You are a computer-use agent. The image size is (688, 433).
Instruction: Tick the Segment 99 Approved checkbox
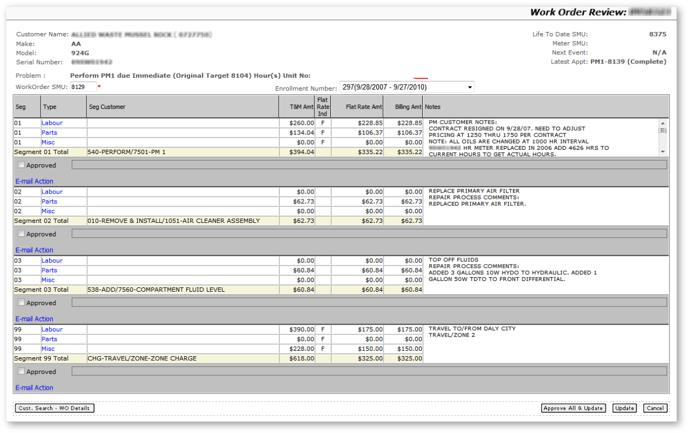[21, 372]
